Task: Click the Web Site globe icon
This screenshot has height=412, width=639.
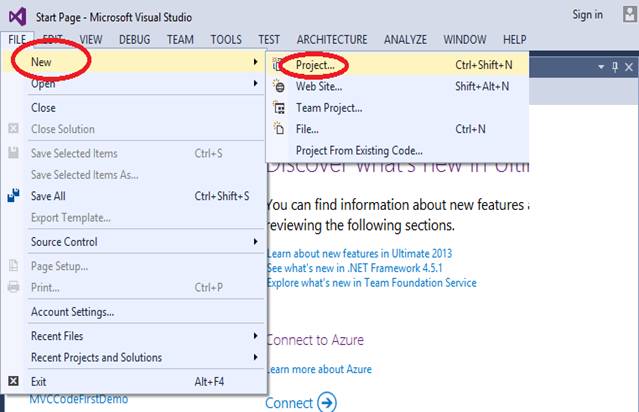Action: [x=277, y=86]
